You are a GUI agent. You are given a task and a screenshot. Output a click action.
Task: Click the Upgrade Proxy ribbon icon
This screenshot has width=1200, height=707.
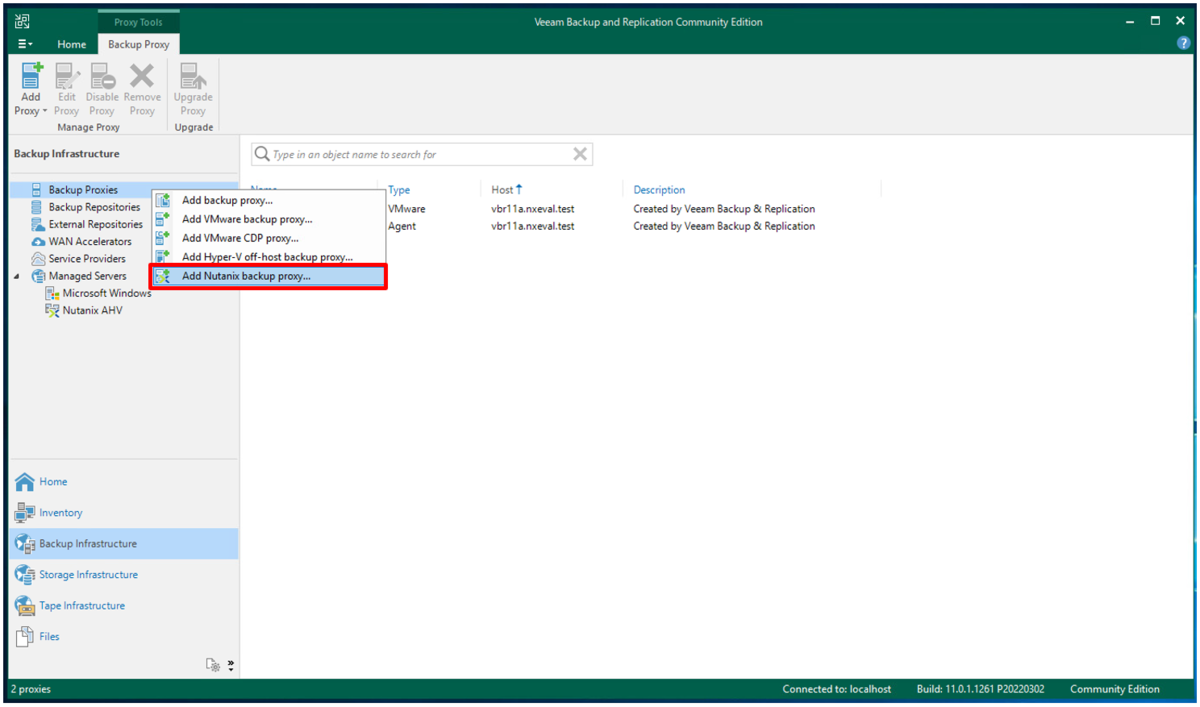[193, 76]
